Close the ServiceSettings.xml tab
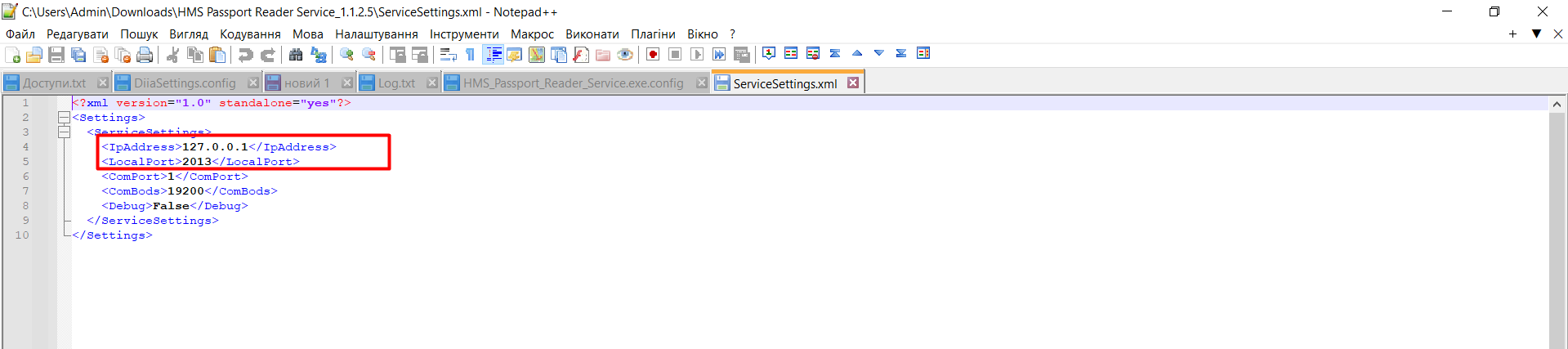 point(853,83)
